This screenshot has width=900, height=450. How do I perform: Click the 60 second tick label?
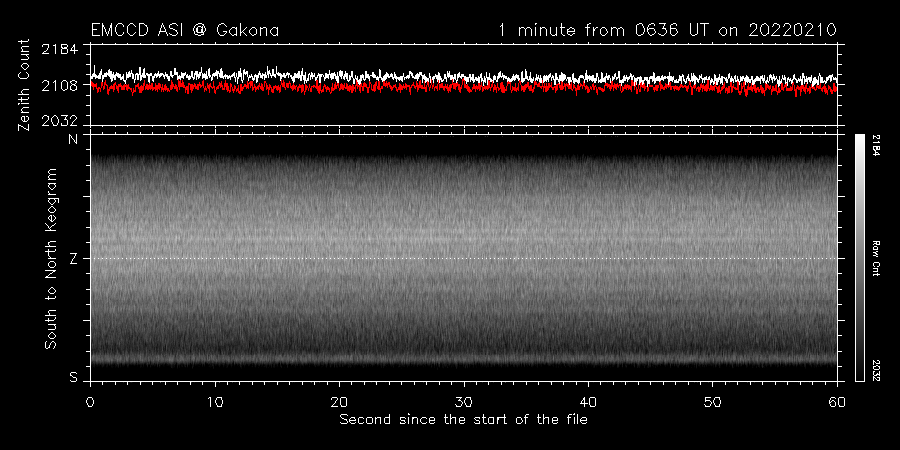click(837, 401)
